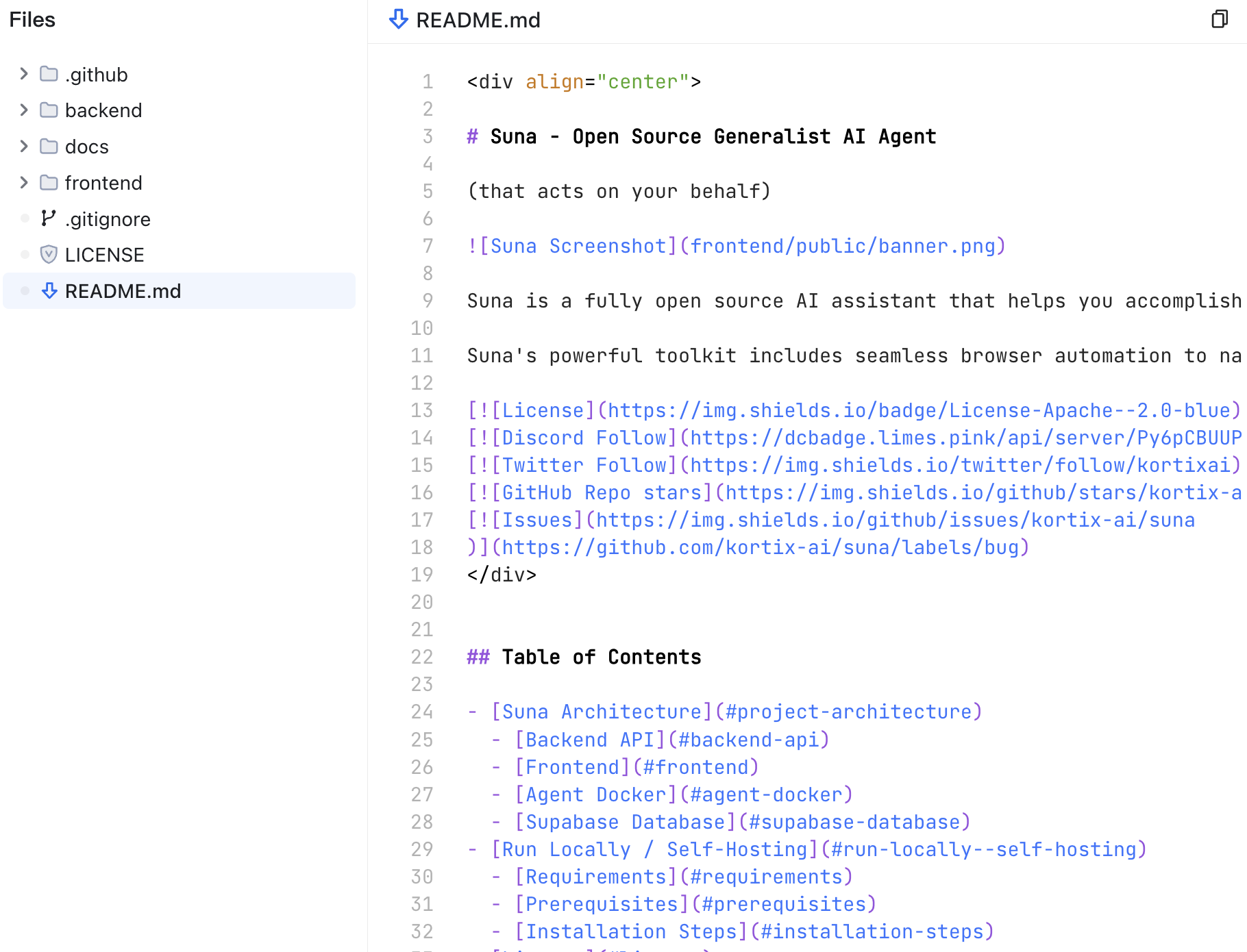Click the Requirements contents link

coord(684,877)
